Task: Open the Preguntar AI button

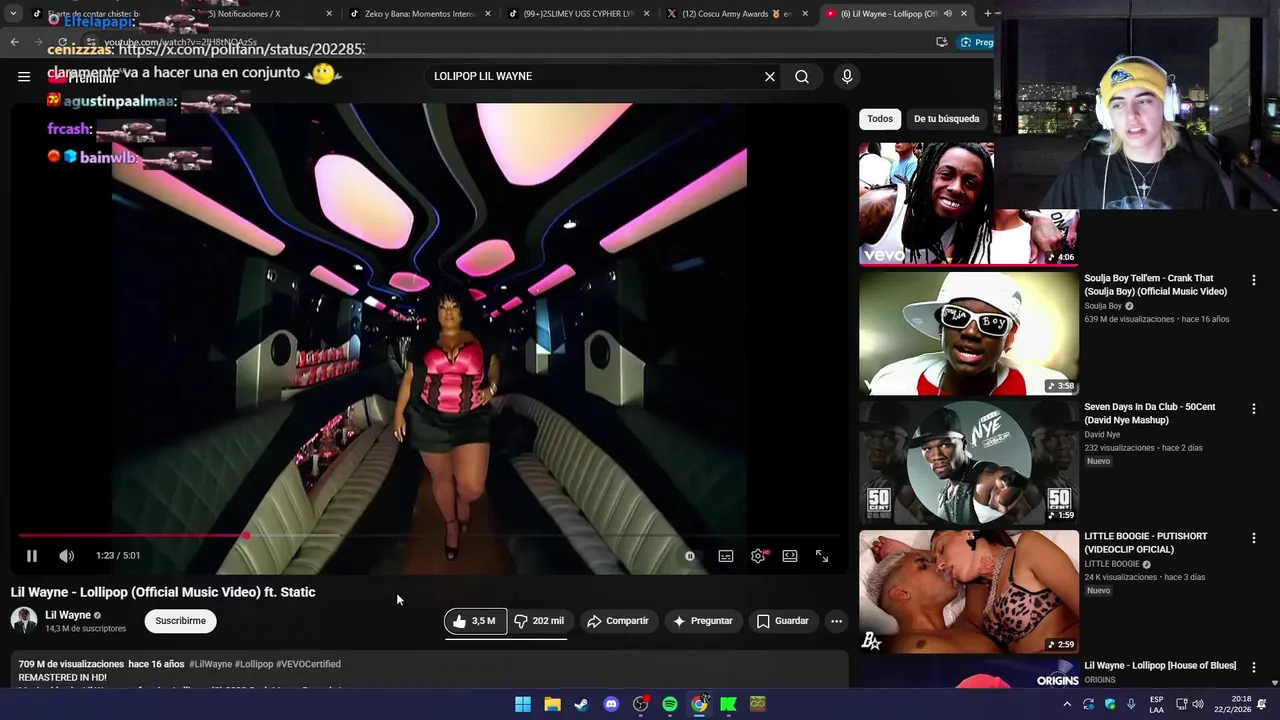Action: point(703,621)
